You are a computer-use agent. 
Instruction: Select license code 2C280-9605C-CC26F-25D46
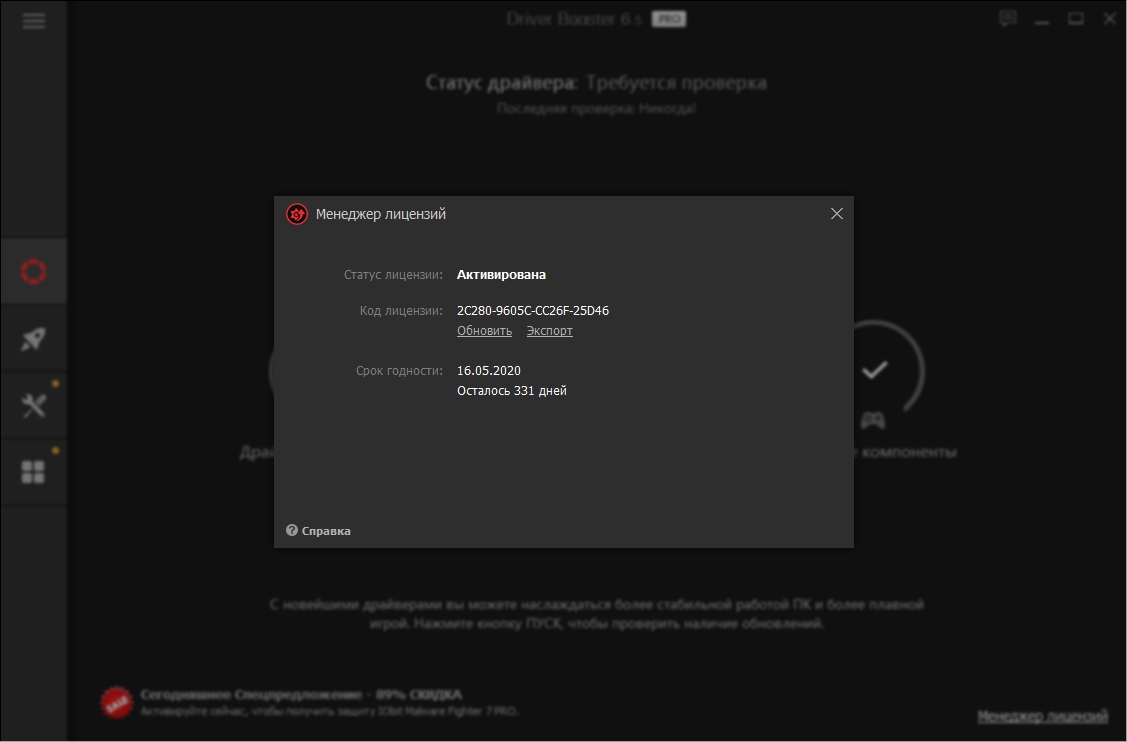pyautogui.click(x=533, y=311)
